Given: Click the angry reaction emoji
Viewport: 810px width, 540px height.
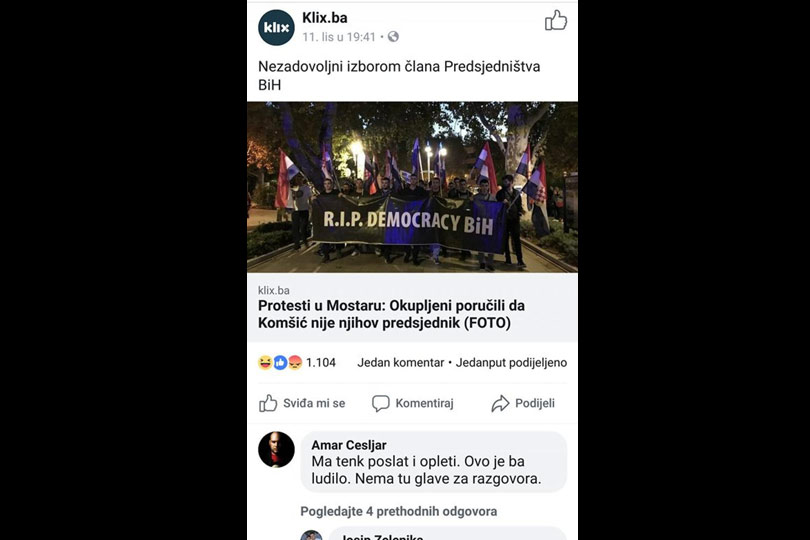Looking at the screenshot, I should point(295,363).
